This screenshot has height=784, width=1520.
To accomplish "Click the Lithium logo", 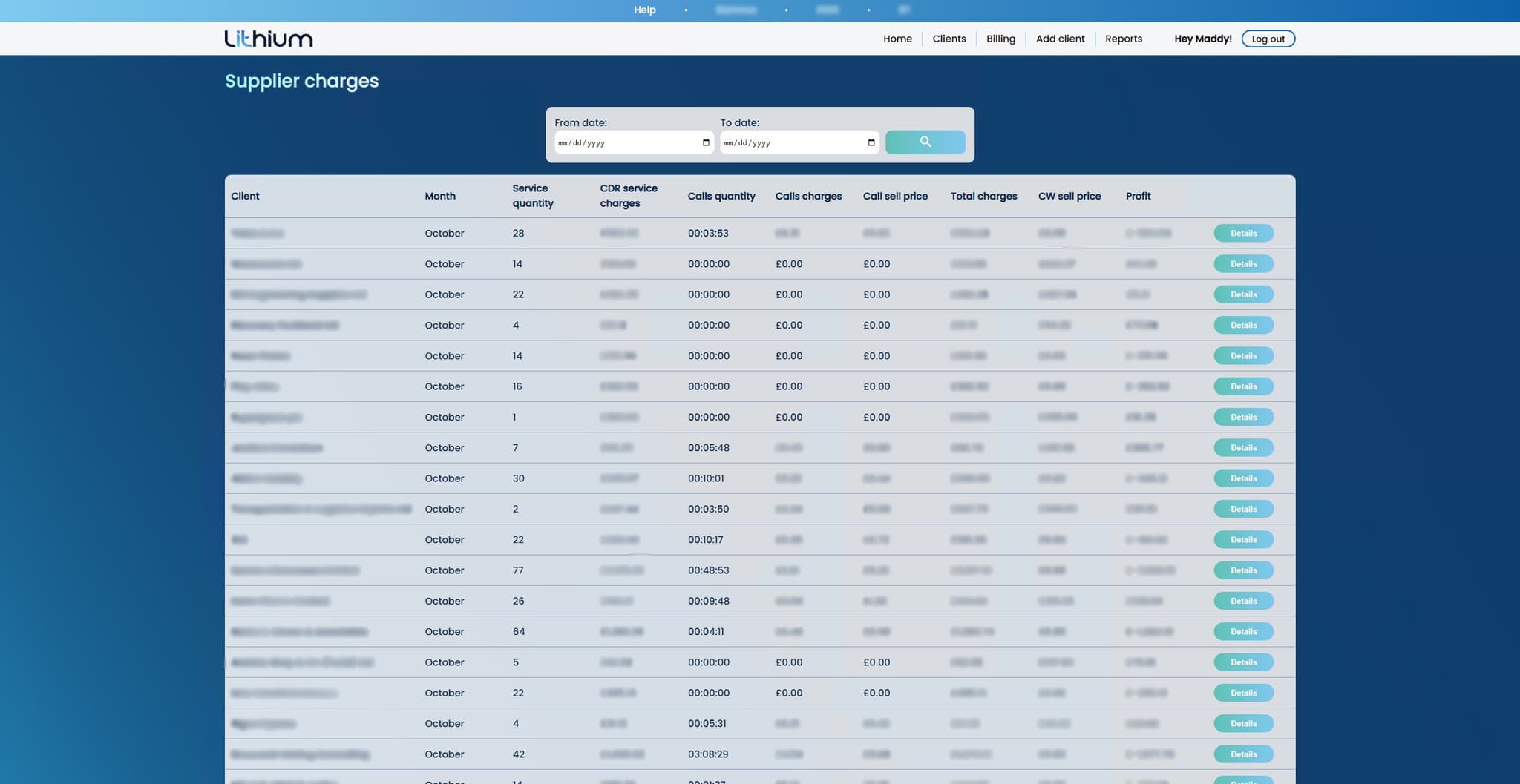I will click(x=269, y=39).
